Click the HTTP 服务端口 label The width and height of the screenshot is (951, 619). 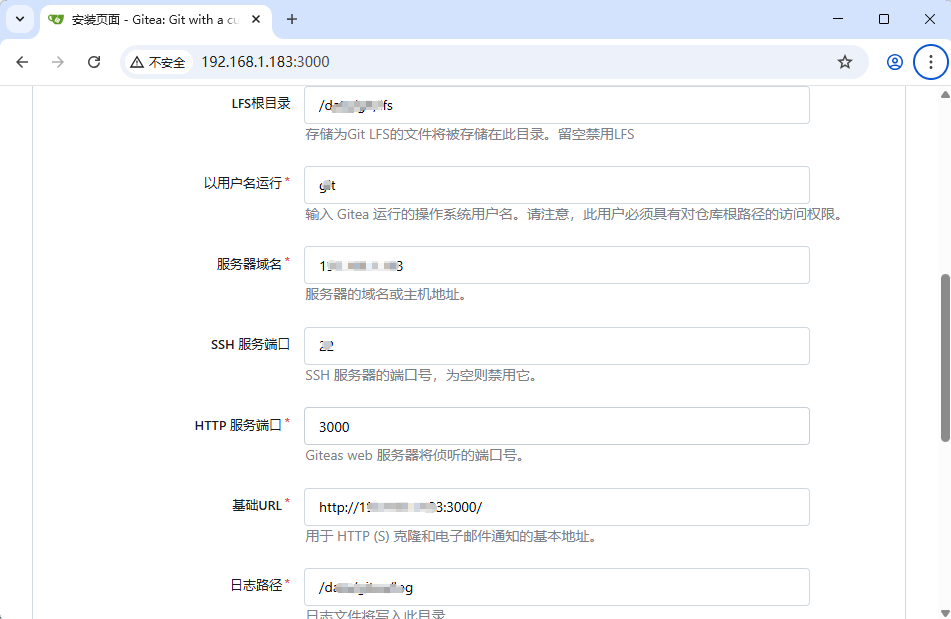pos(238,425)
